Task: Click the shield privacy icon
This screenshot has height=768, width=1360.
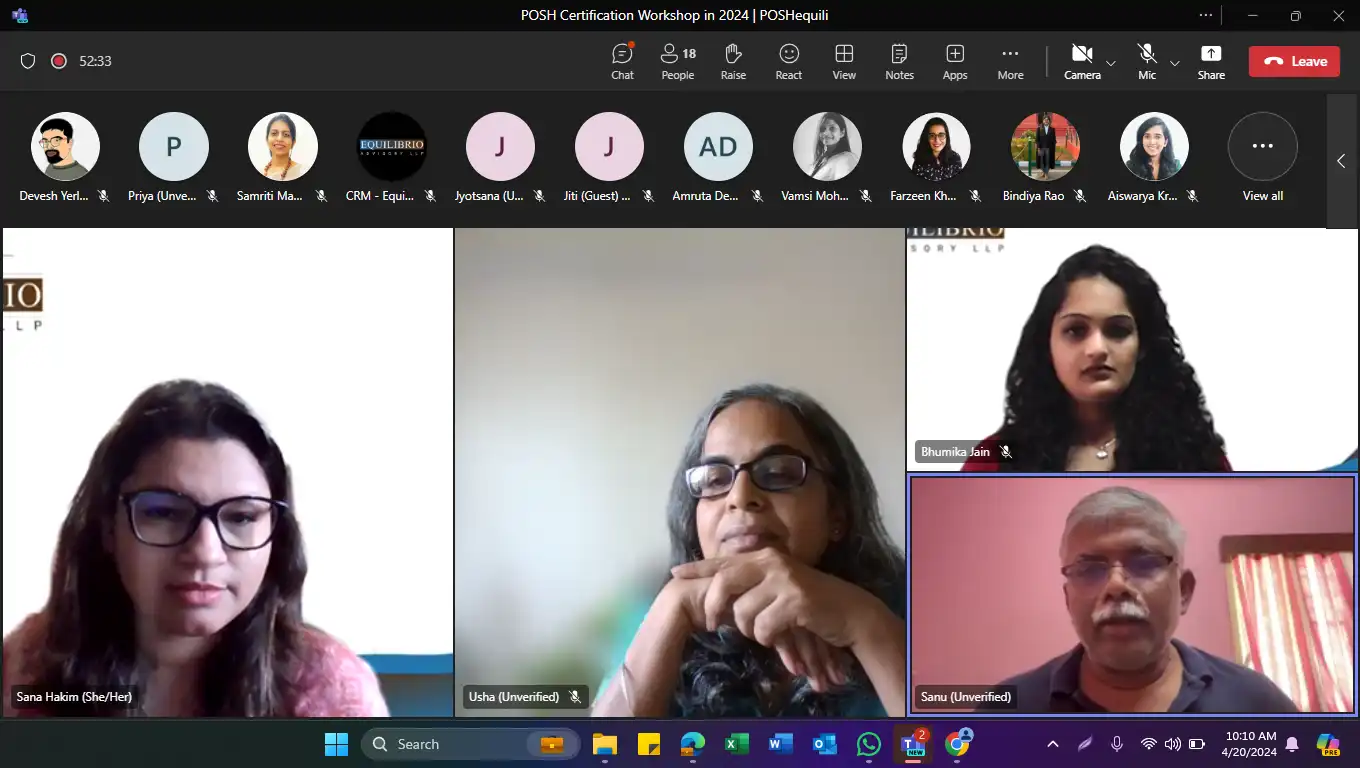Action: click(28, 61)
